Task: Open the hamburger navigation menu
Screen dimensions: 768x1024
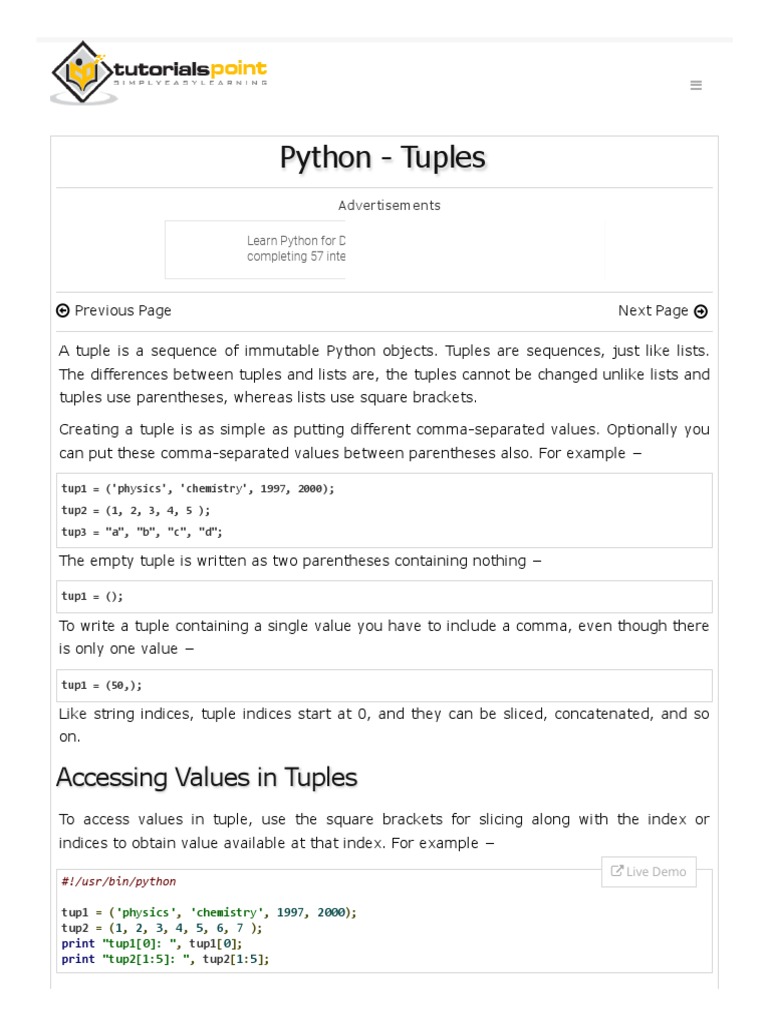Action: pyautogui.click(x=696, y=86)
